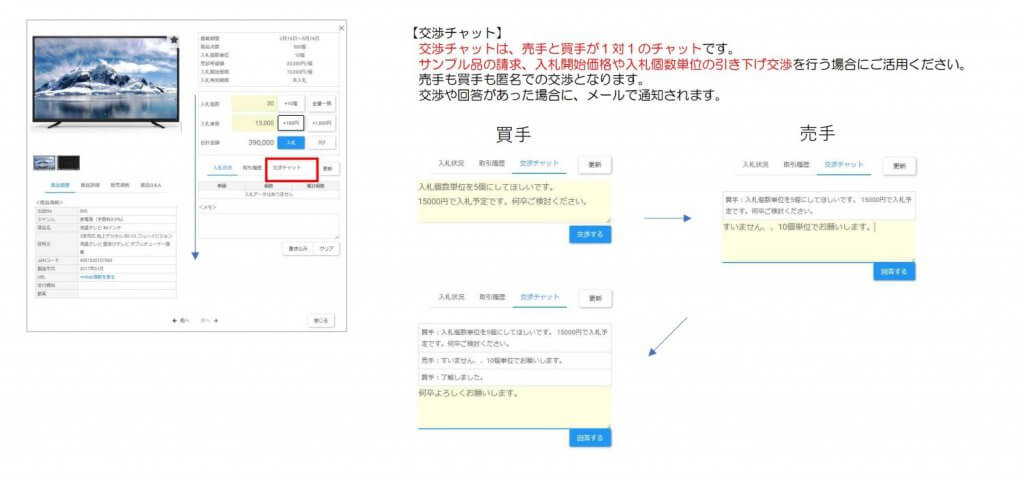Click 回答する button in lower 買手 panel
The image size is (1024, 479).
590,438
